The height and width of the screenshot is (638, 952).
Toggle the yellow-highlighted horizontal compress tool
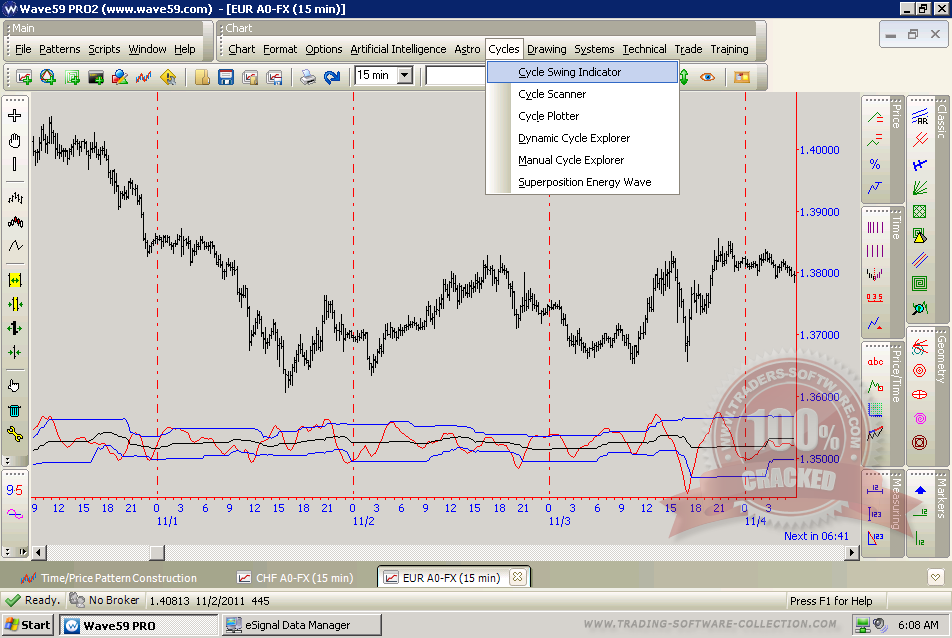point(15,280)
